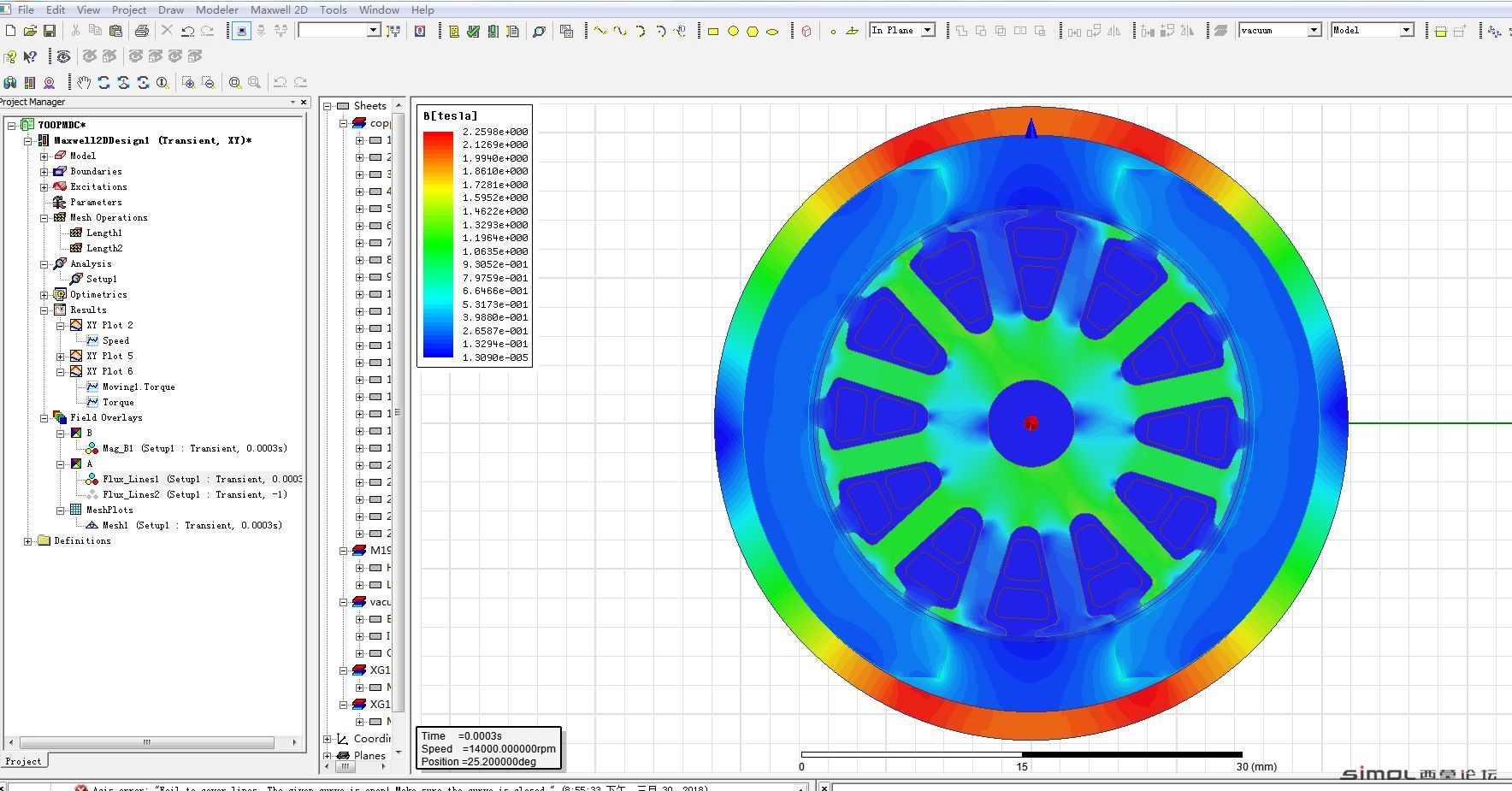Expand the Optimetrics tree node
This screenshot has width=1512, height=791.
pos(44,294)
